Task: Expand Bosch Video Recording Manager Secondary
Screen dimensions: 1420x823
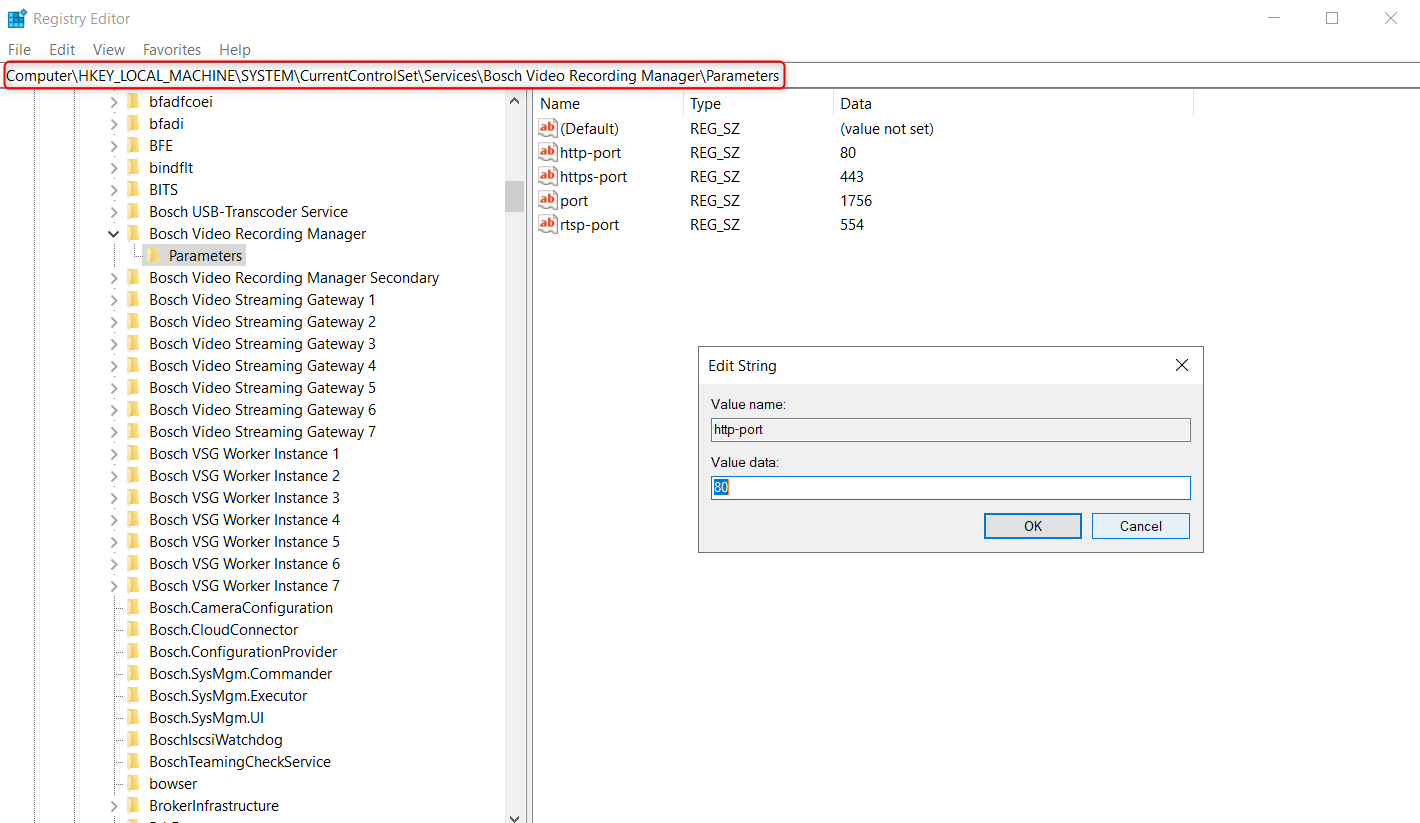Action: click(113, 277)
